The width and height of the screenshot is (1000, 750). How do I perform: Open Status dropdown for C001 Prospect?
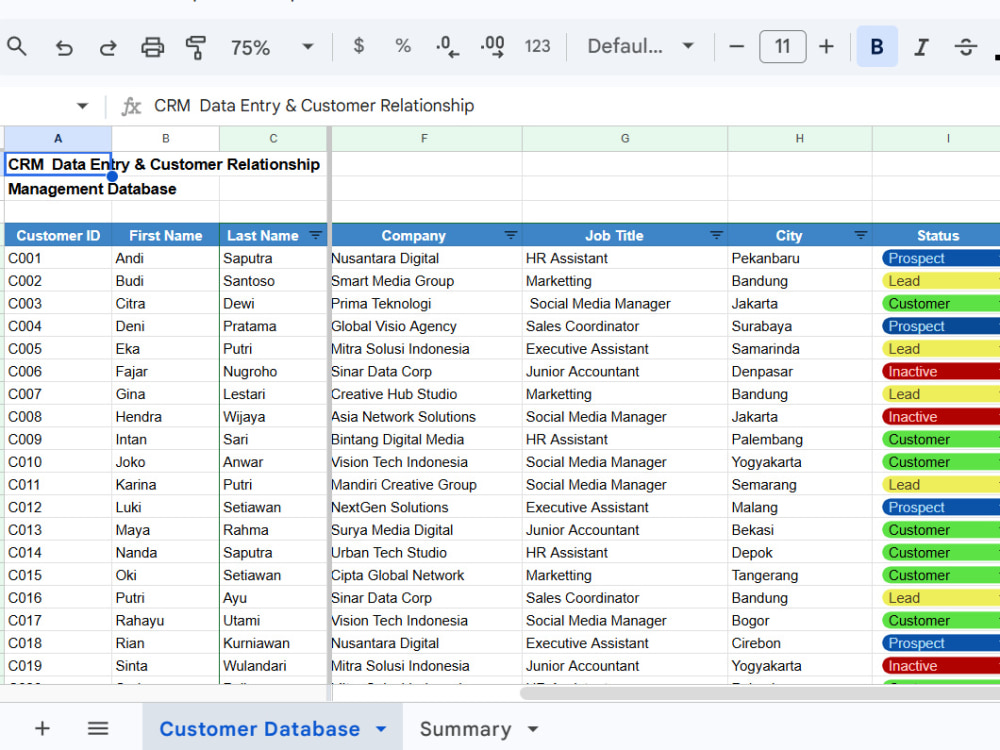pyautogui.click(x=941, y=258)
